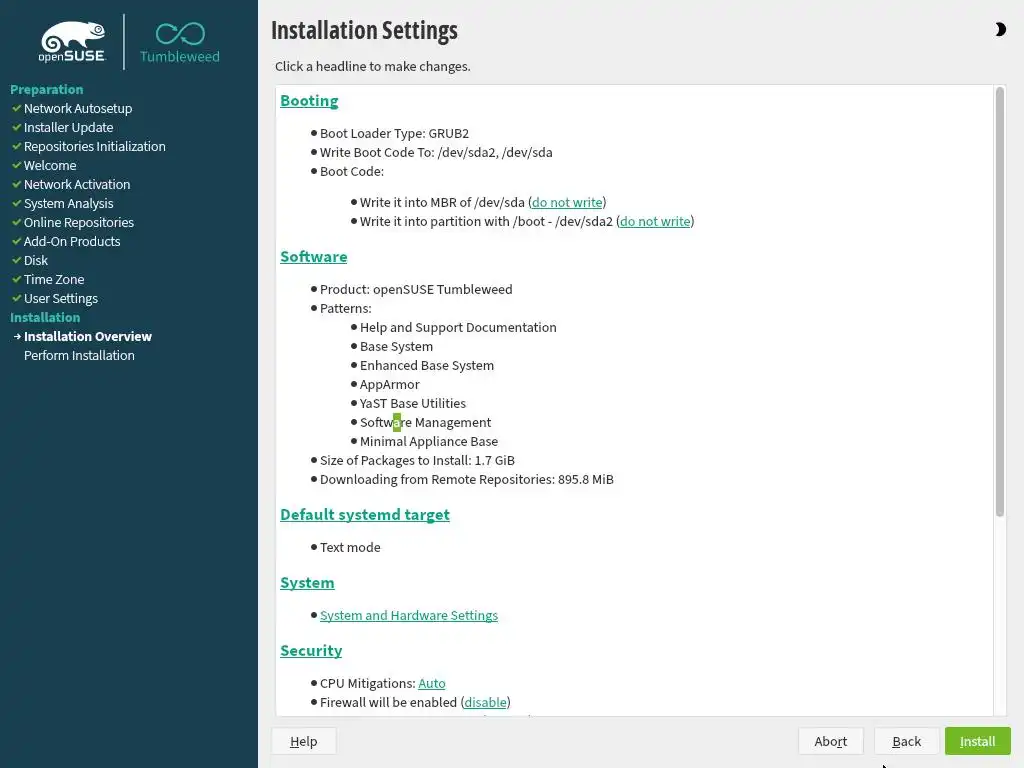
Task: Select Network Activation step
Action: click(77, 184)
